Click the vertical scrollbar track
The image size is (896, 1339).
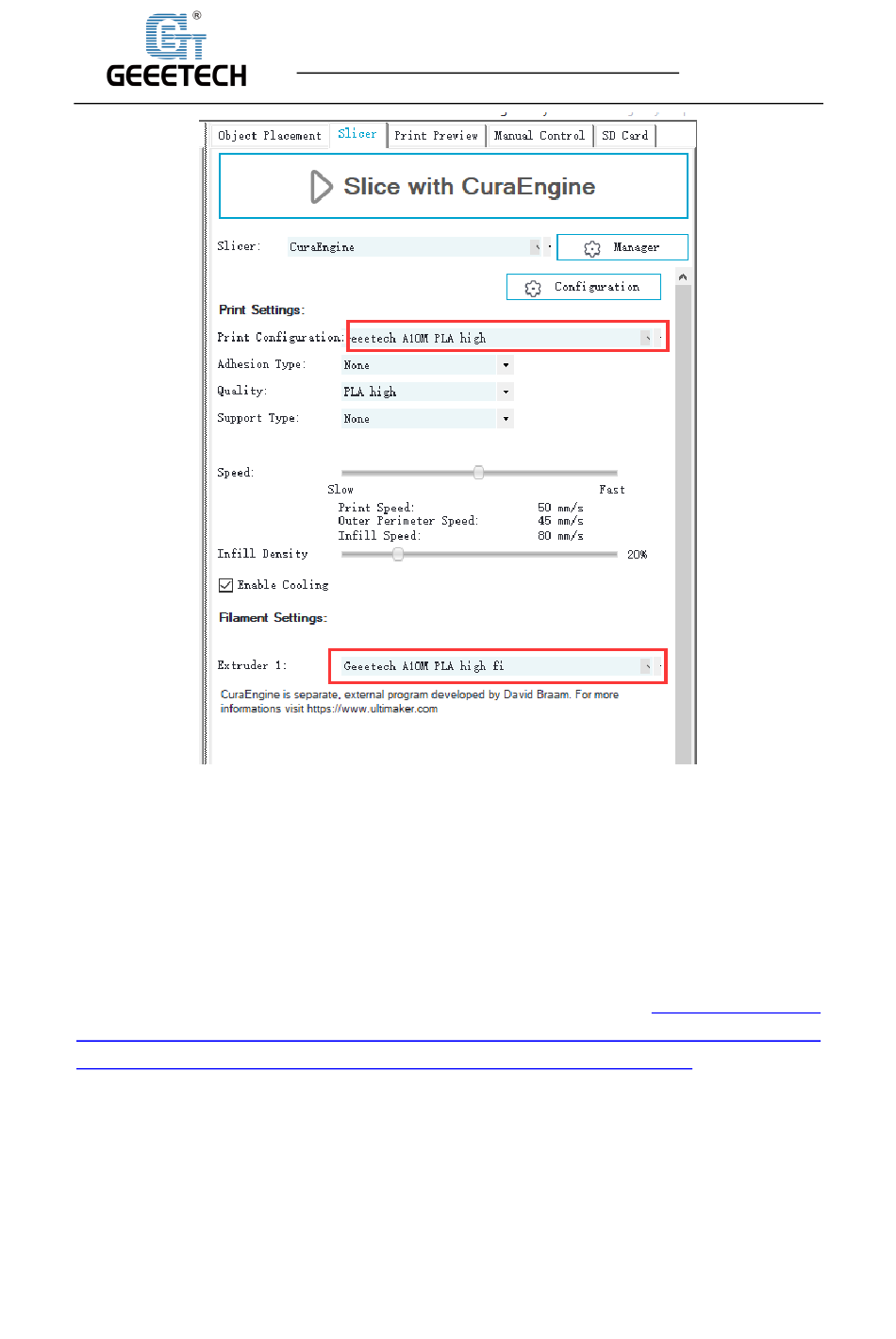pos(684,524)
